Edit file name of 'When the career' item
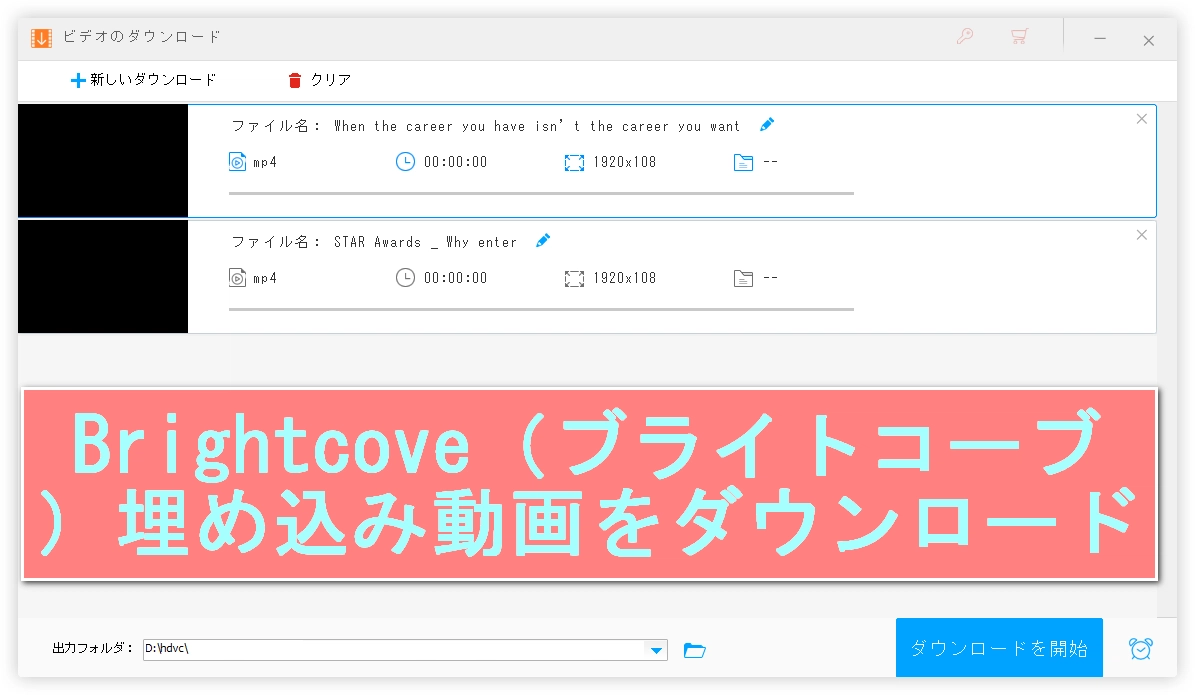This screenshot has height=695, width=1195. click(x=767, y=125)
